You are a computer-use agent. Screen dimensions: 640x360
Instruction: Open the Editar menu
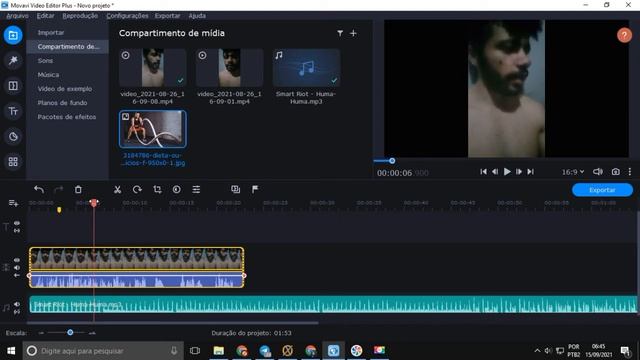point(45,16)
